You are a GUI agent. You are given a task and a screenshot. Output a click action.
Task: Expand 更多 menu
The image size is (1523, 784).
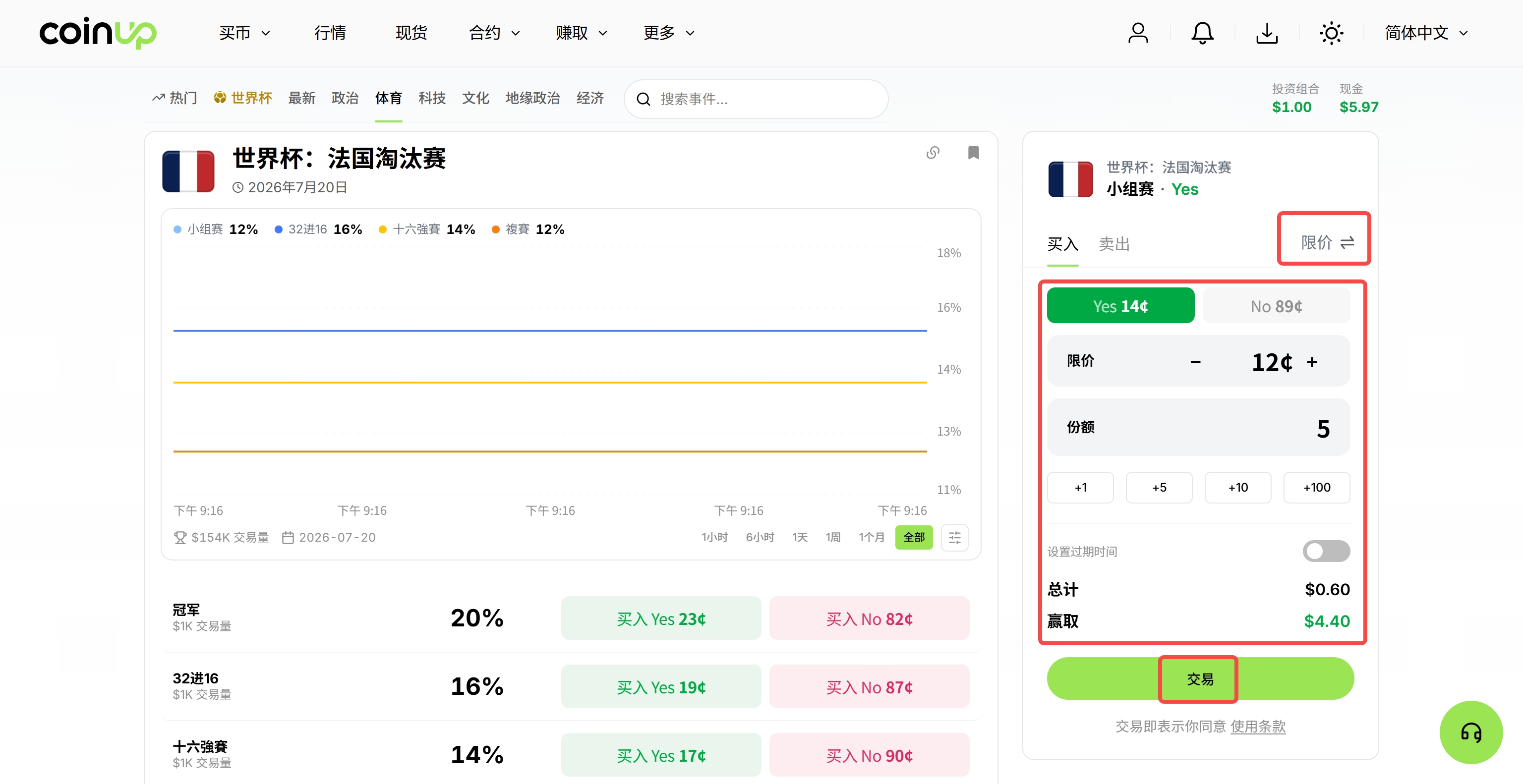tap(669, 33)
